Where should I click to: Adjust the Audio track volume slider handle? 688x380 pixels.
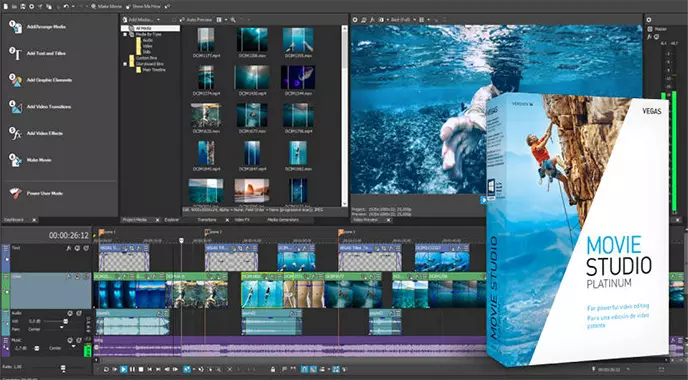pos(65,321)
